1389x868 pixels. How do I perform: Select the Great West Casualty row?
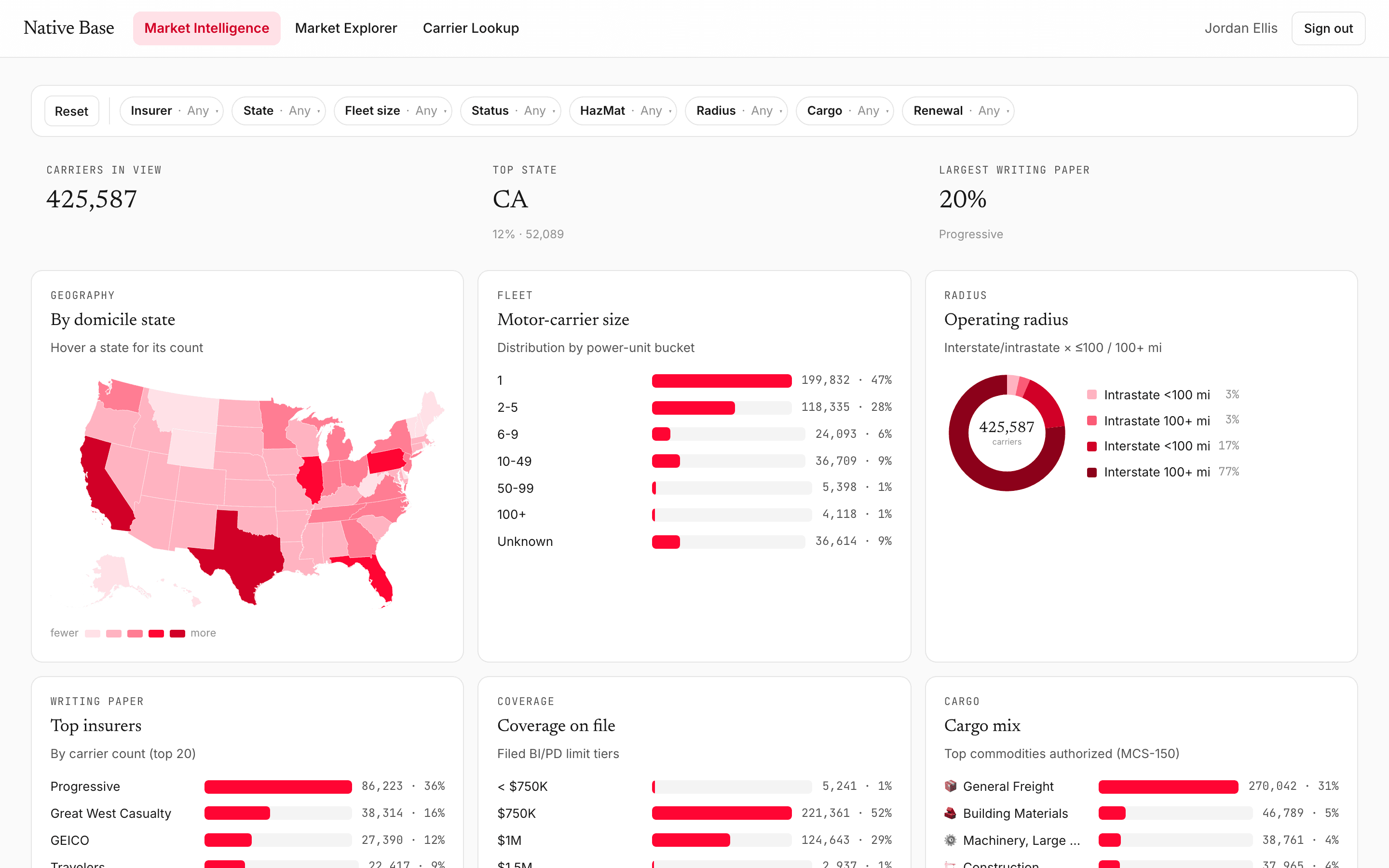coord(247,813)
